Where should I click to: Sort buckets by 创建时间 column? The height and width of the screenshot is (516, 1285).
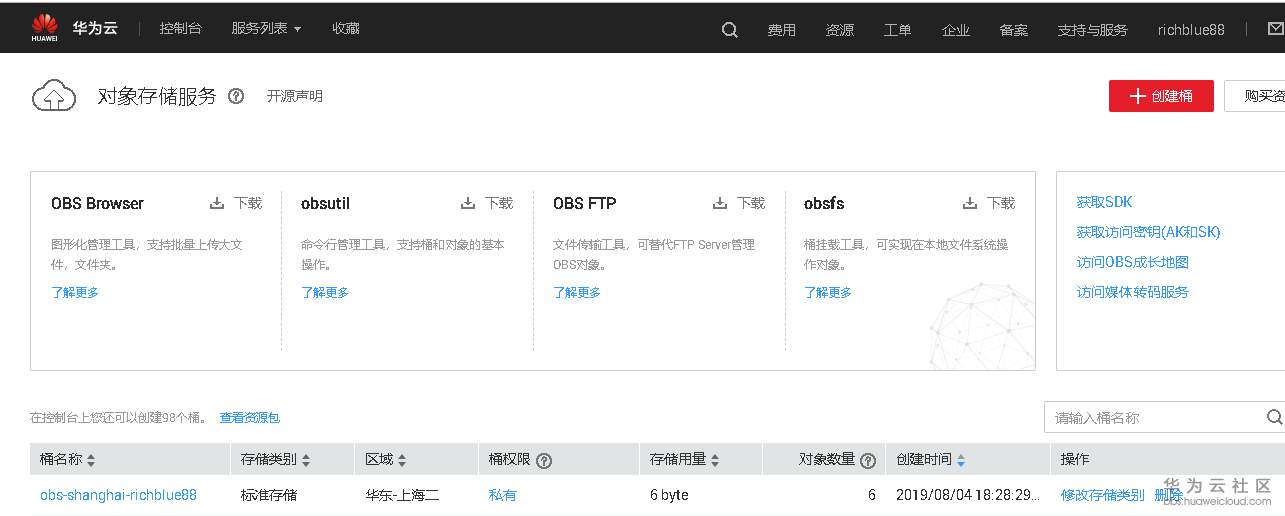pyautogui.click(x=961, y=461)
